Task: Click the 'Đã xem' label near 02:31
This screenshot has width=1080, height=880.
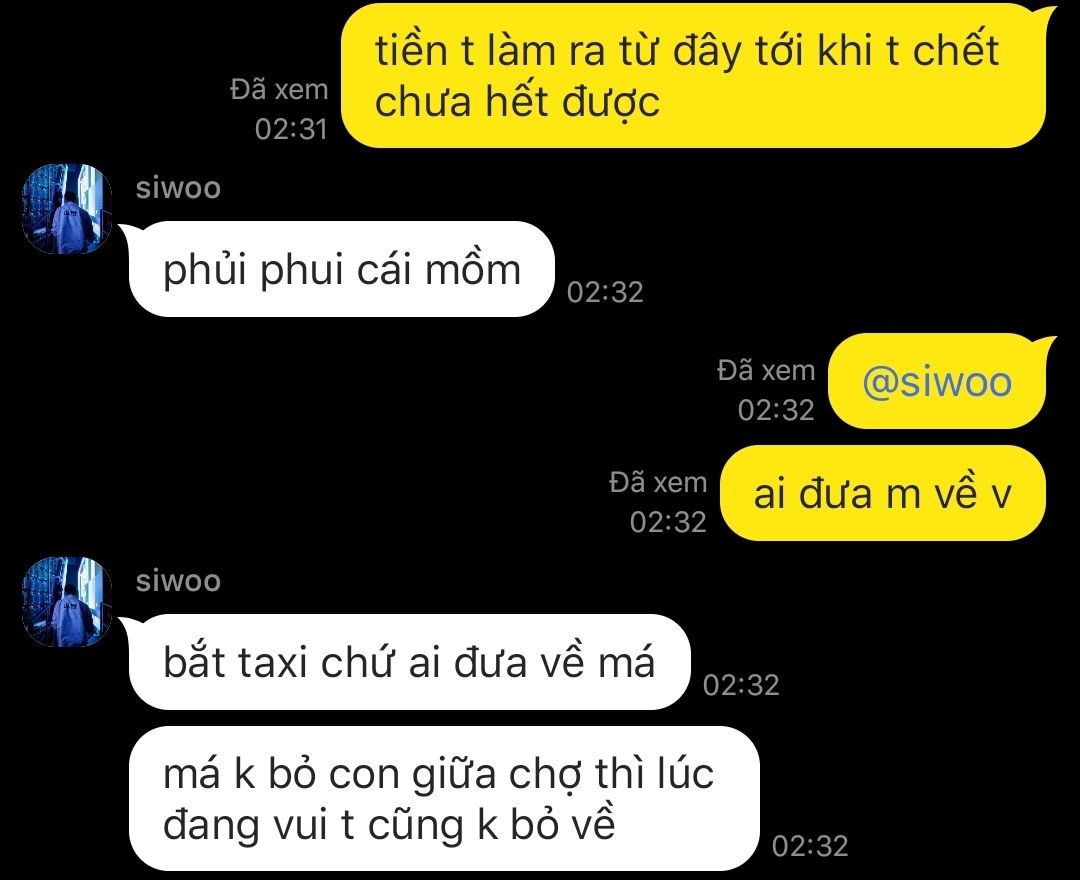Action: pos(279,90)
